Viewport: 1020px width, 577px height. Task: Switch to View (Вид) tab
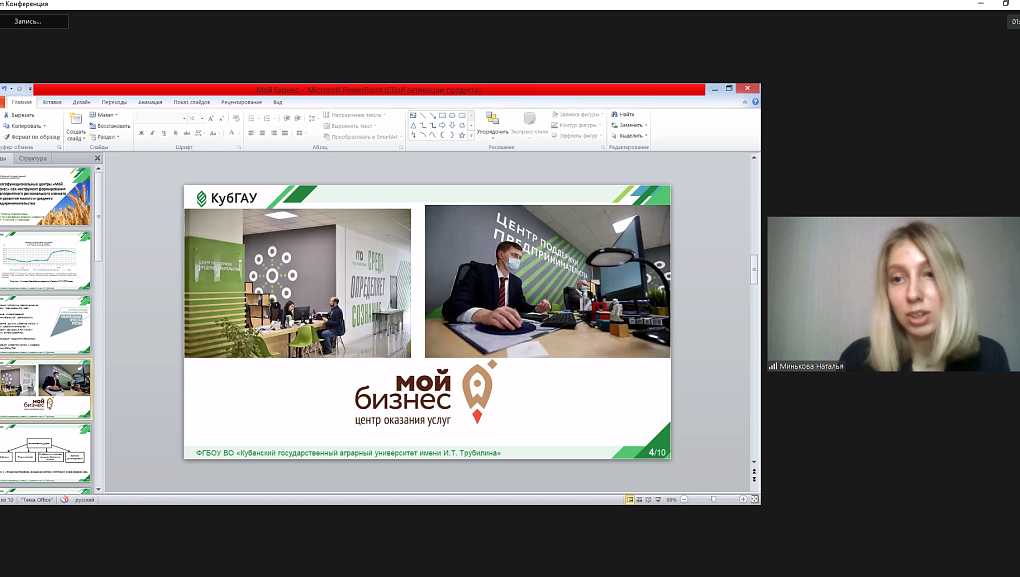[278, 102]
